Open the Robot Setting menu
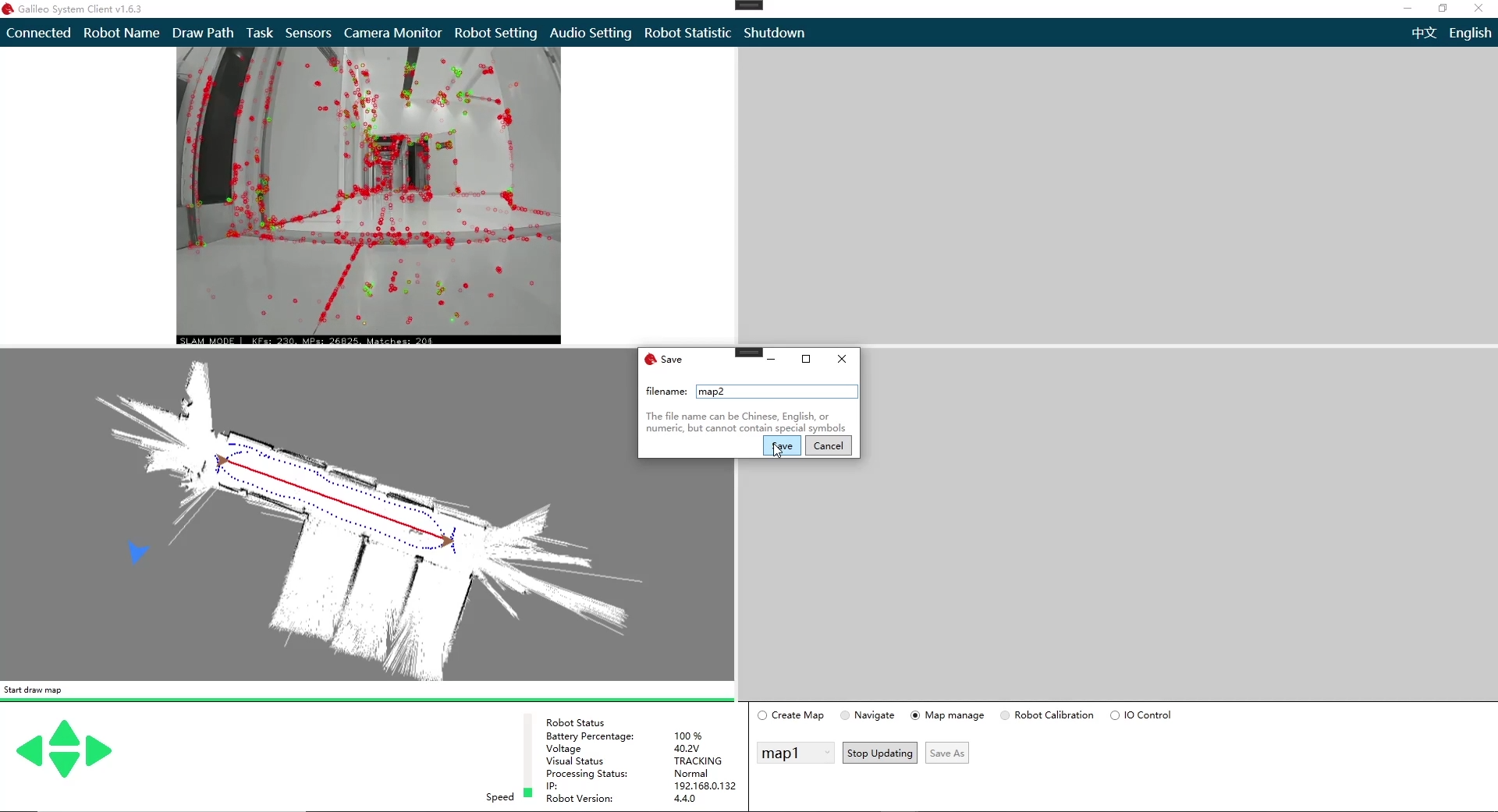This screenshot has width=1498, height=812. point(495,33)
